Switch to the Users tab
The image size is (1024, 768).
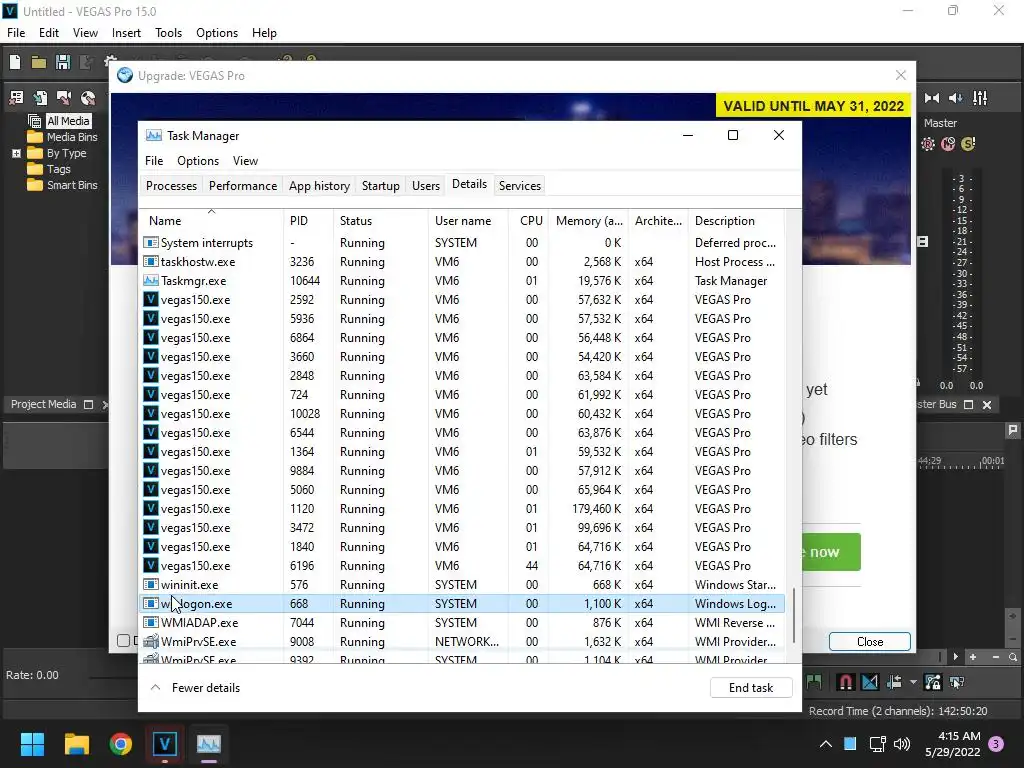(x=426, y=185)
